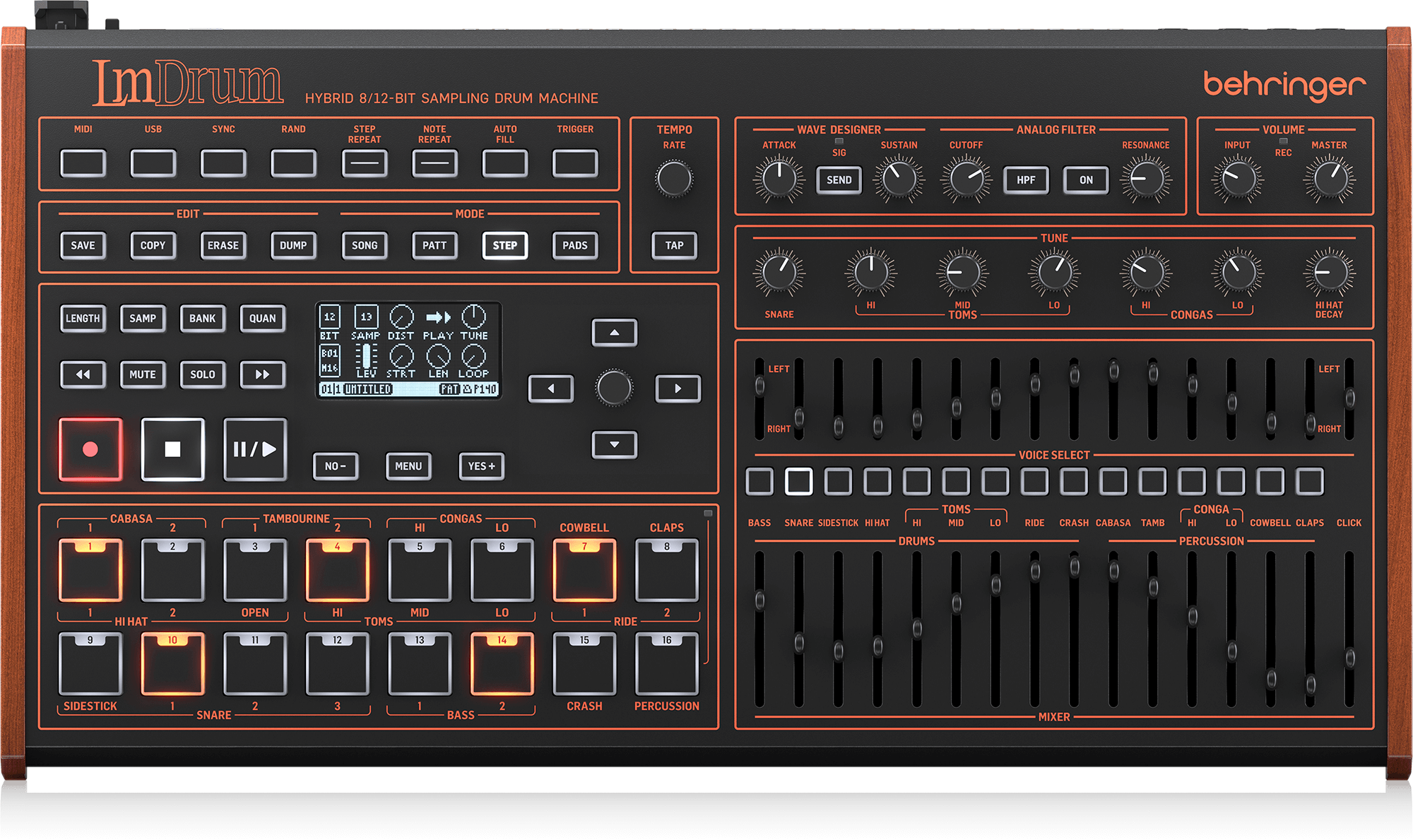This screenshot has width=1413, height=840.
Task: Toggle the MIDI button
Action: point(83,163)
